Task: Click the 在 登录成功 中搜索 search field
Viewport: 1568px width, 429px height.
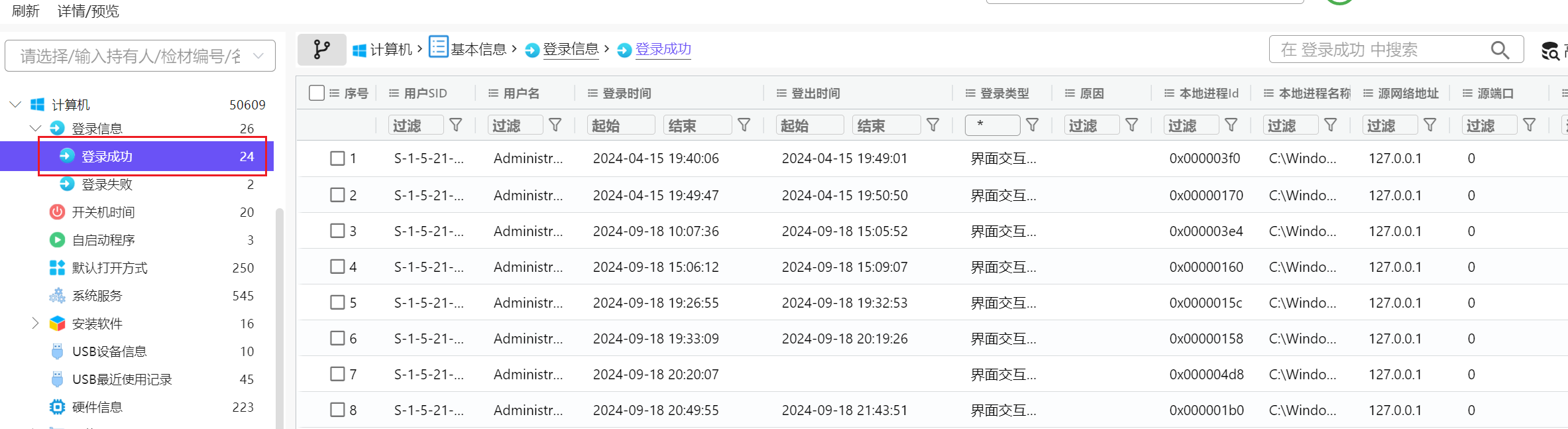Action: coord(1378,50)
